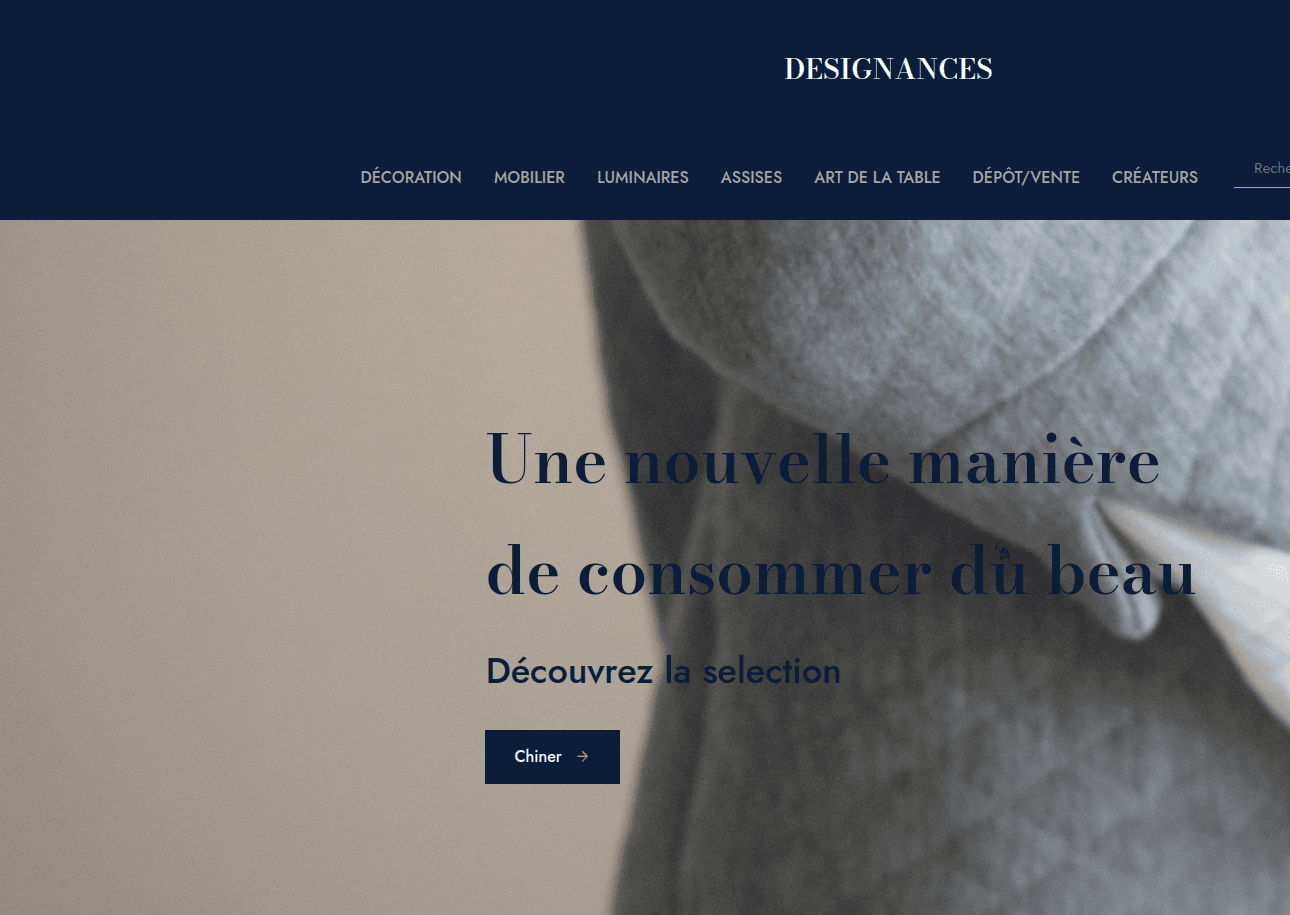
Task: Select the ASSISES menu item
Action: (x=751, y=177)
